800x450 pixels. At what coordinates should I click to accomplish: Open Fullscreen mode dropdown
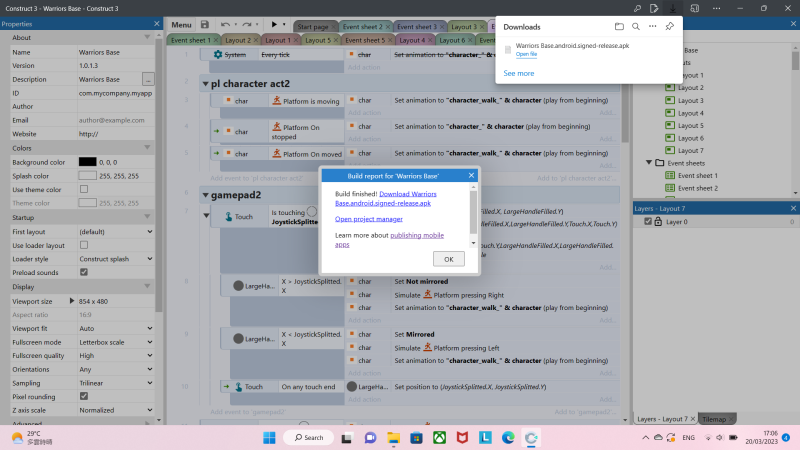point(115,342)
